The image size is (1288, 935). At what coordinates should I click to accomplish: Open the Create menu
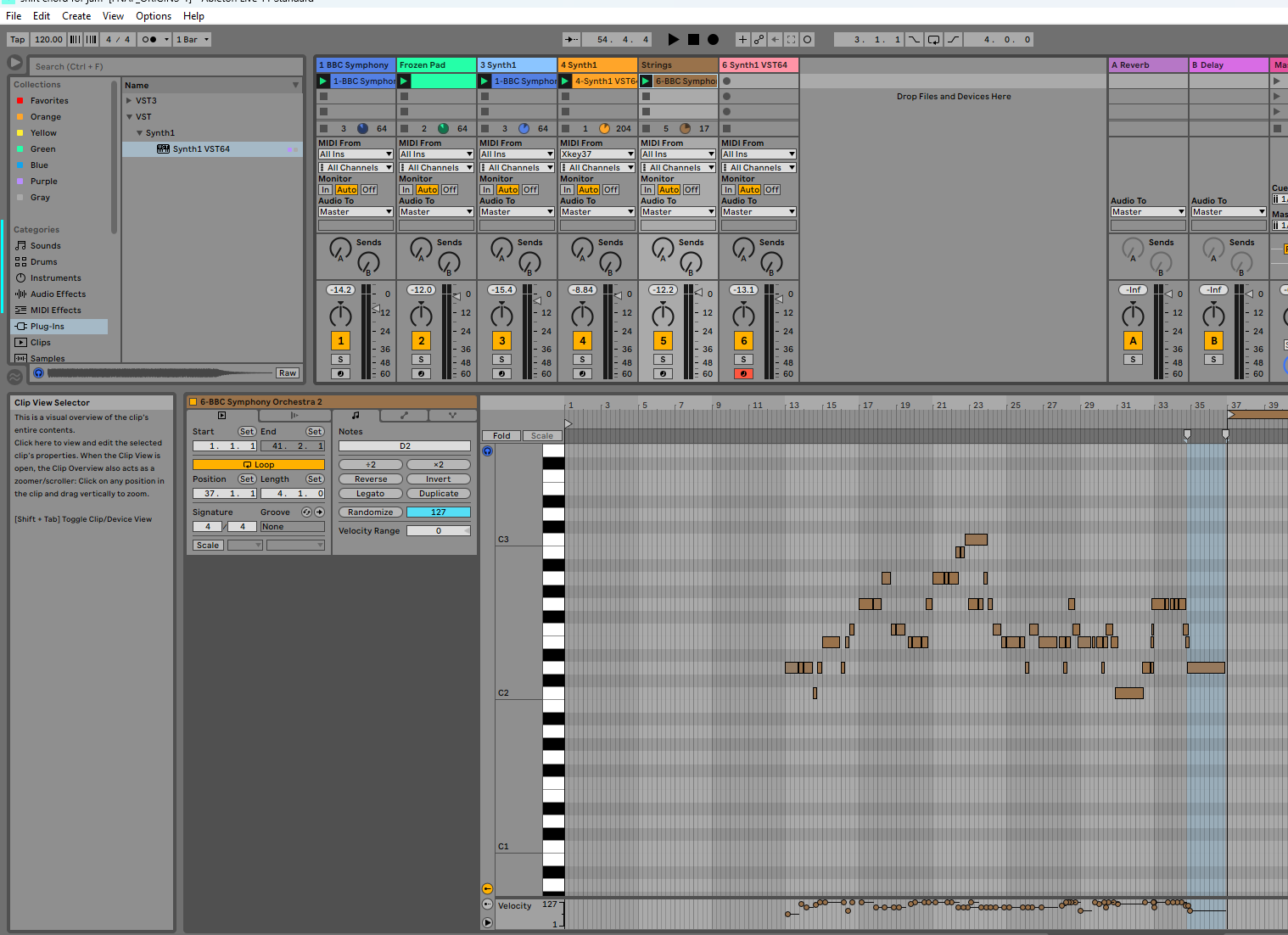tap(76, 16)
